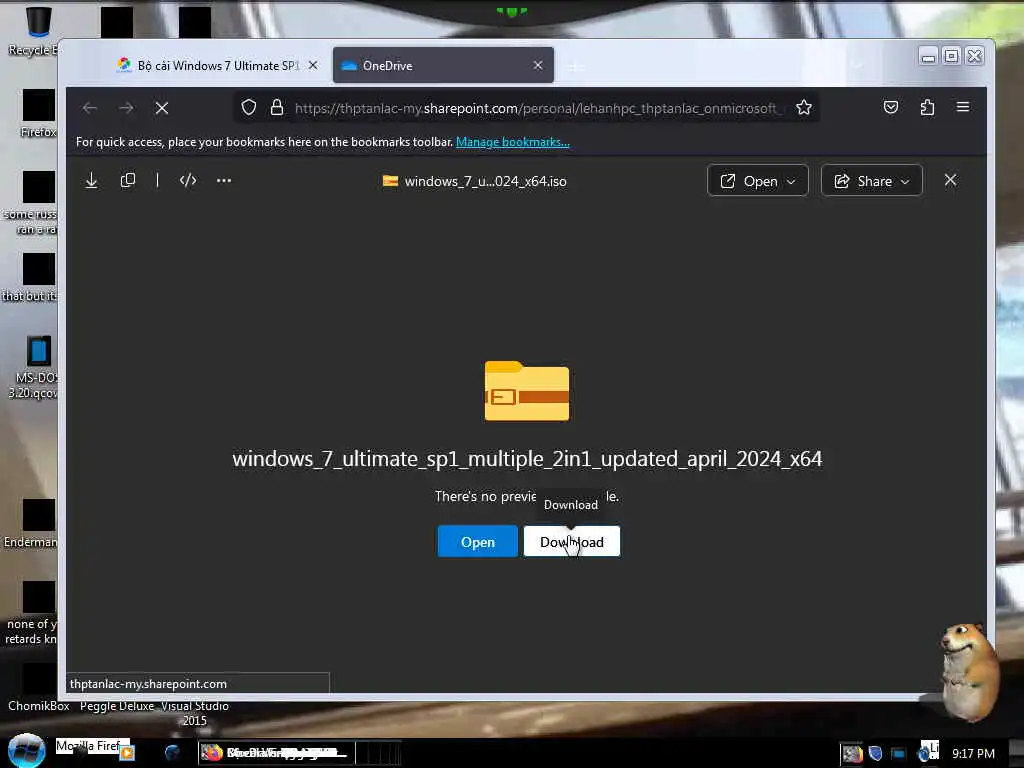1024x768 pixels.
Task: Click the tracking protection shield icon
Action: pos(249,107)
